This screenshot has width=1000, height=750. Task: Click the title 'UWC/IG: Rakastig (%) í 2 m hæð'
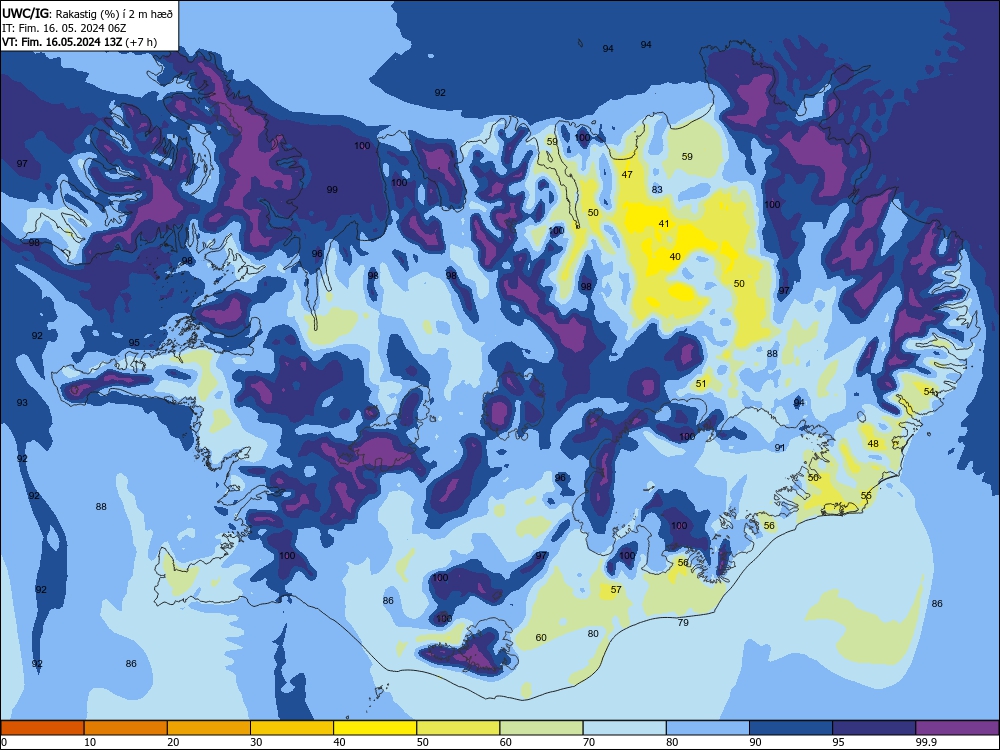(x=87, y=13)
